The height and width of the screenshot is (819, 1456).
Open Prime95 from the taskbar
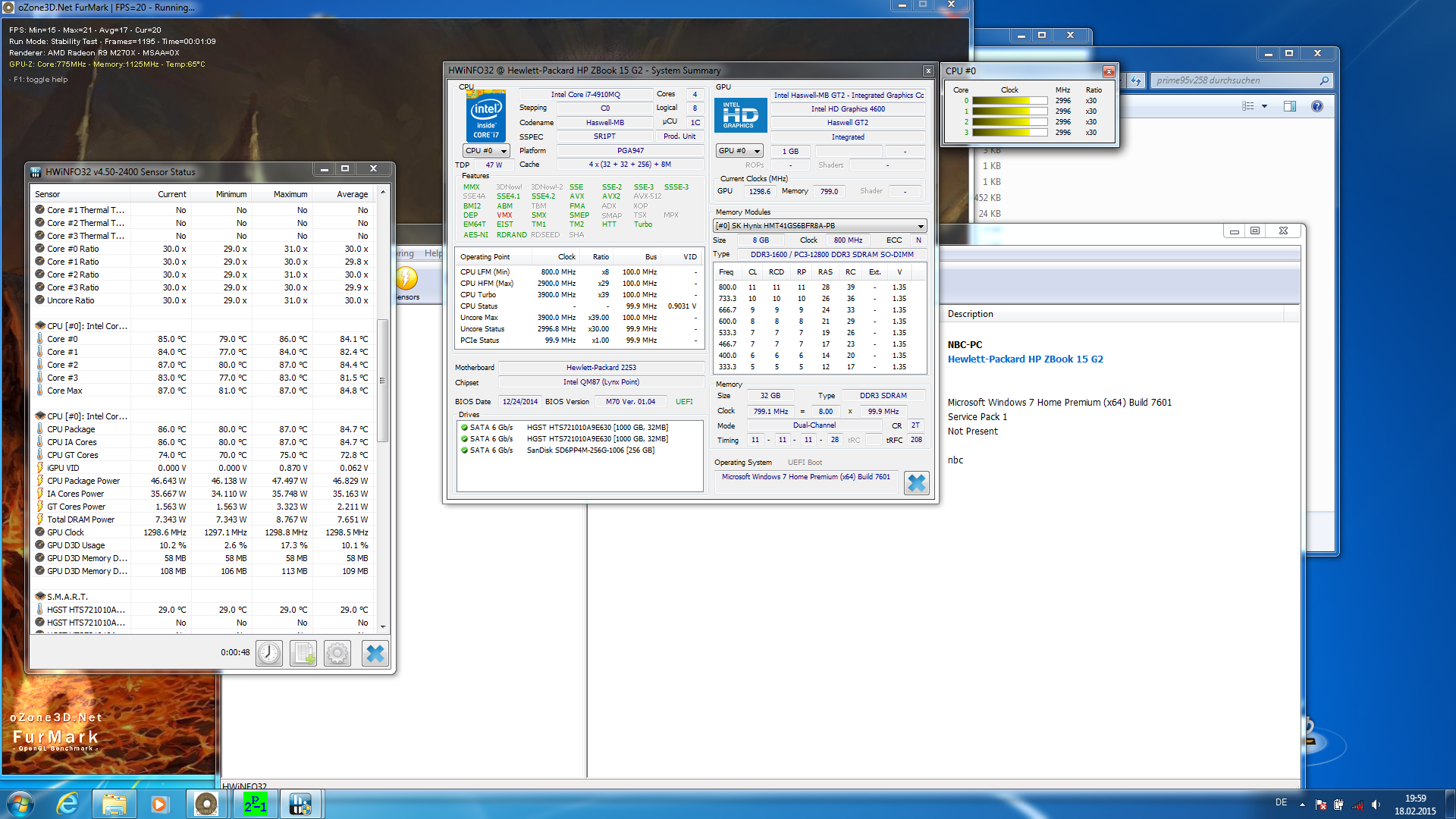pos(255,804)
